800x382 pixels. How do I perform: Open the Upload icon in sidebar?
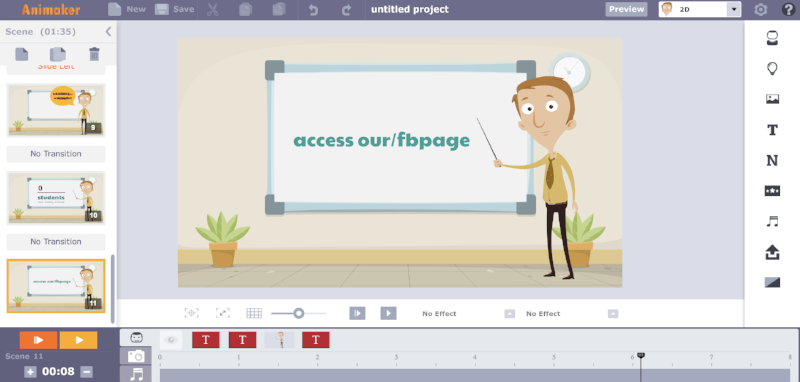772,252
